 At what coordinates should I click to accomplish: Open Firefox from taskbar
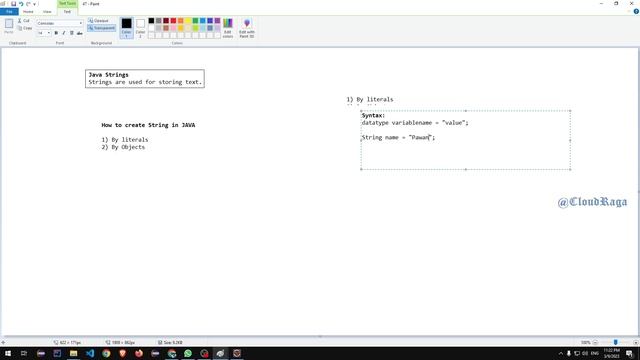[x=139, y=353]
